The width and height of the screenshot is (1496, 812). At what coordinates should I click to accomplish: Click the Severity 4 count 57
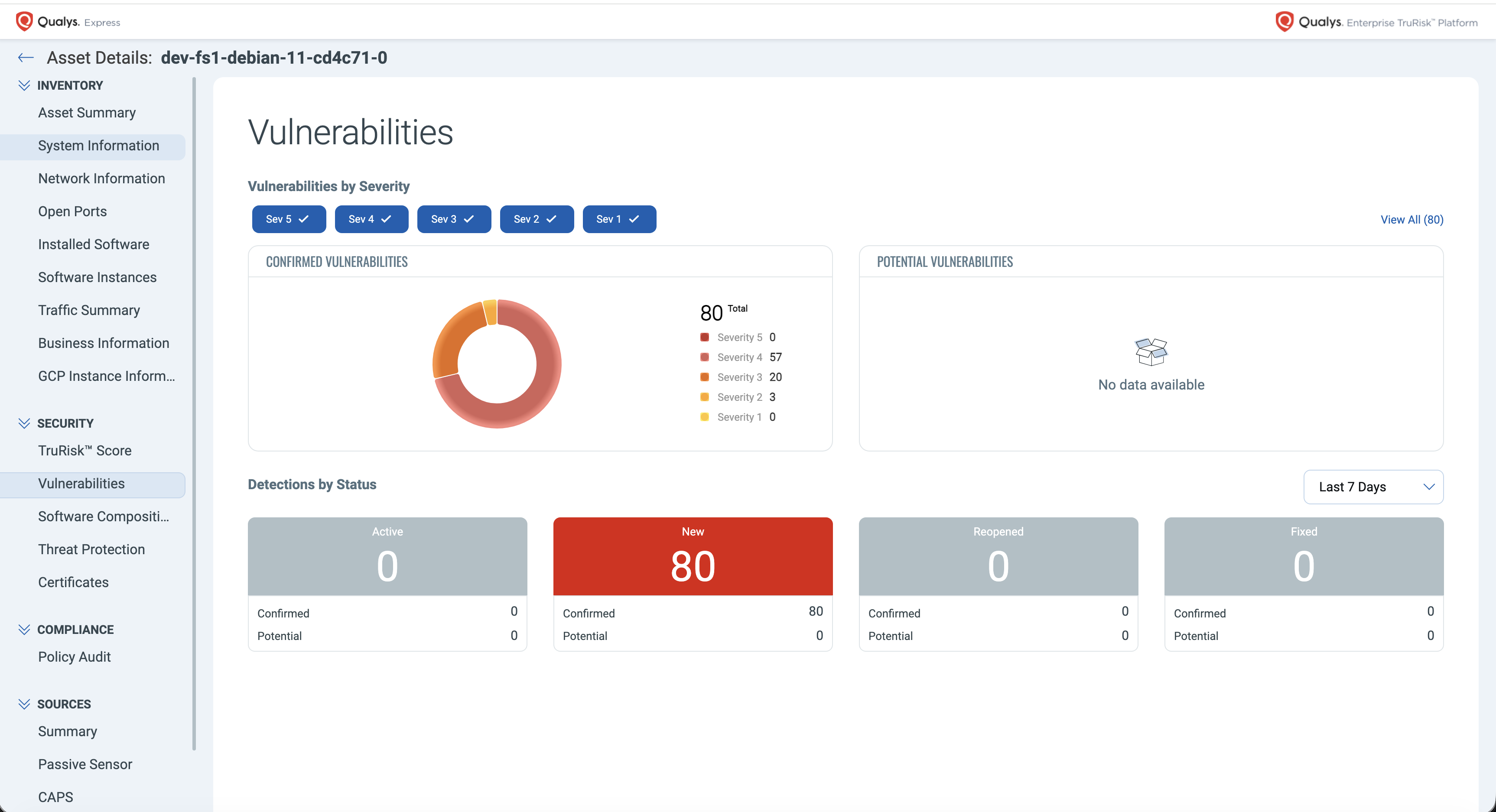pyautogui.click(x=775, y=357)
